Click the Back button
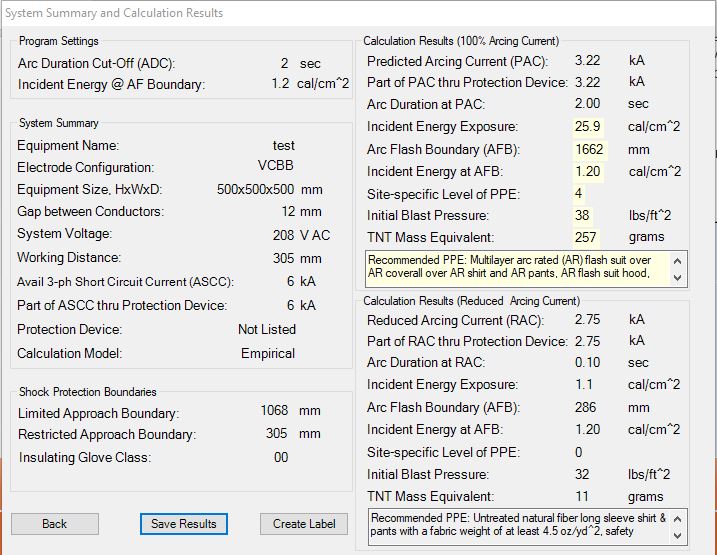717x555 pixels. [55, 524]
